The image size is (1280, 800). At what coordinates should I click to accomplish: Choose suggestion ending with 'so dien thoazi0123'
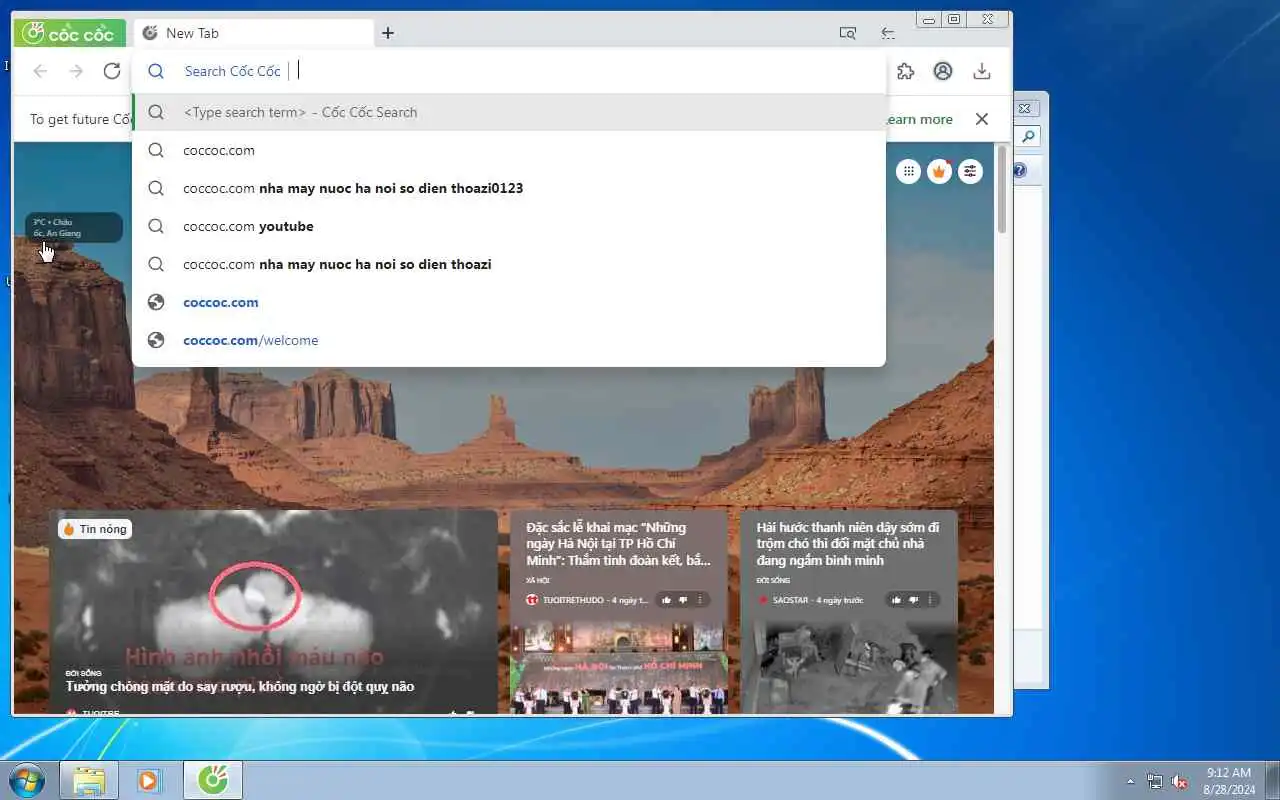(509, 188)
